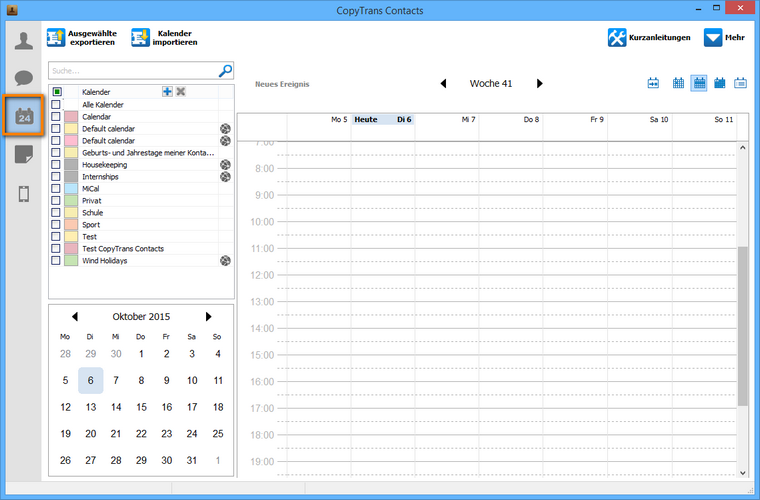Click the Privat green color swatch
The image size is (760, 500).
click(71, 201)
